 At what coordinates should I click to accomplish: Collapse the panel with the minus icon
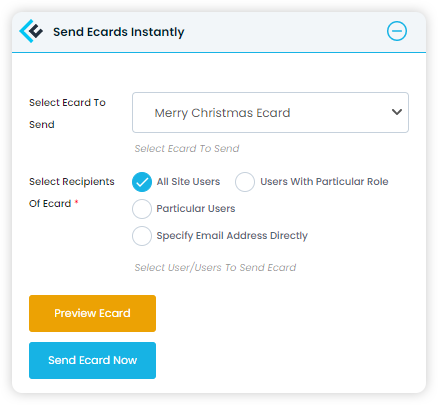[x=397, y=31]
